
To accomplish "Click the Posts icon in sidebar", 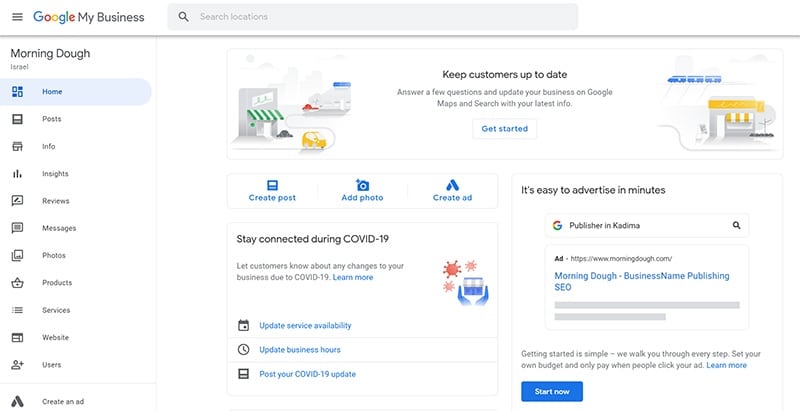I will click(x=17, y=119).
